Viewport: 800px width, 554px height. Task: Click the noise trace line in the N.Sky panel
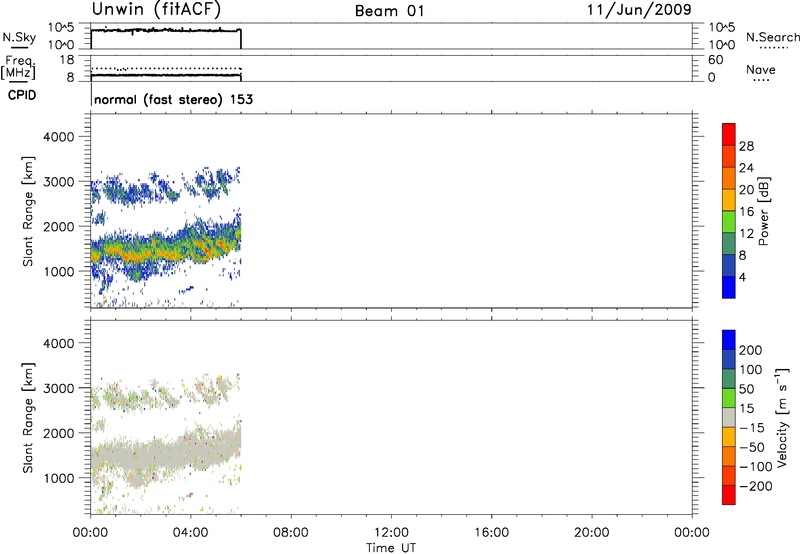166,31
